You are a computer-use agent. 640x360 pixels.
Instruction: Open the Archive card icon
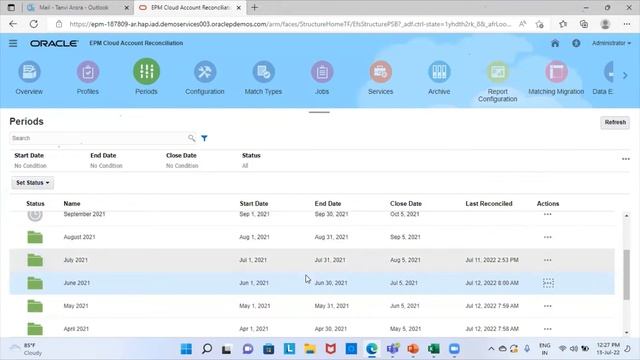tap(439, 72)
